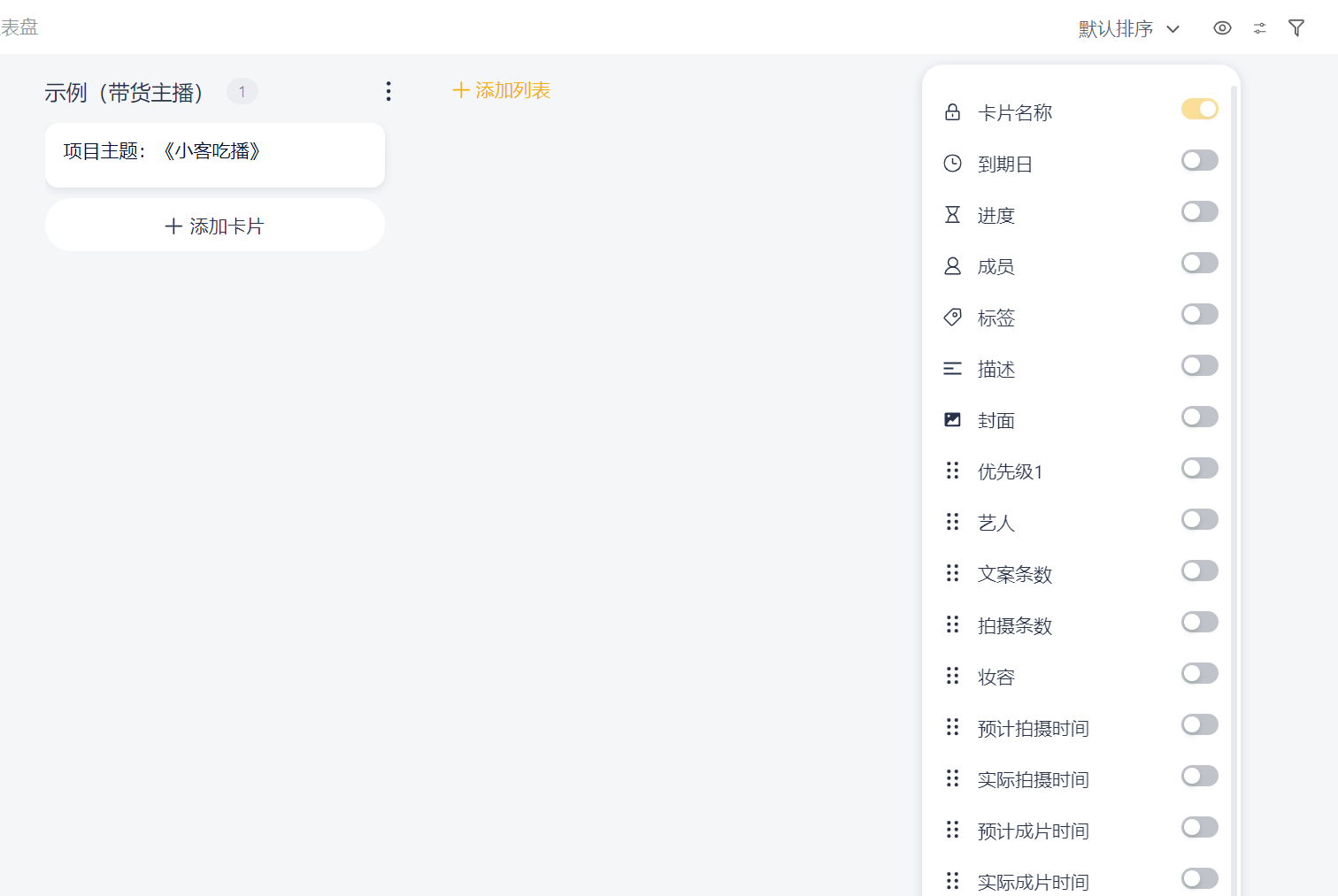1338x896 pixels.
Task: Enable the 到期日 toggle
Action: tap(1199, 160)
